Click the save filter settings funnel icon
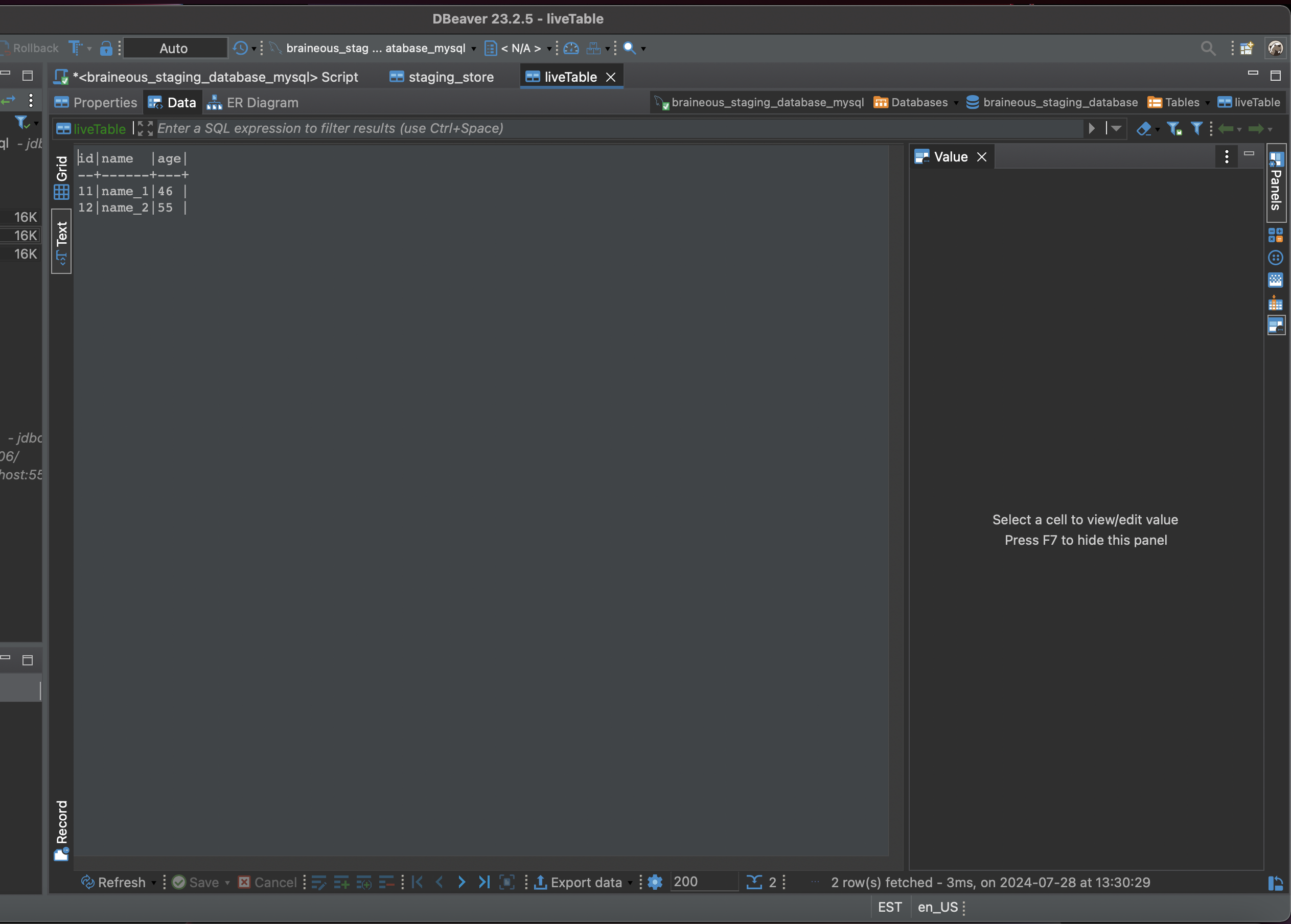1291x924 pixels. click(x=1174, y=129)
